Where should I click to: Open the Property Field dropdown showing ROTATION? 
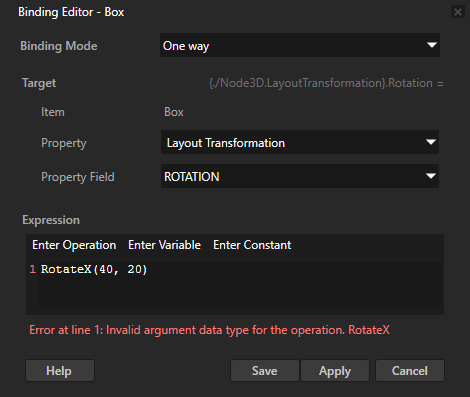[x=300, y=176]
